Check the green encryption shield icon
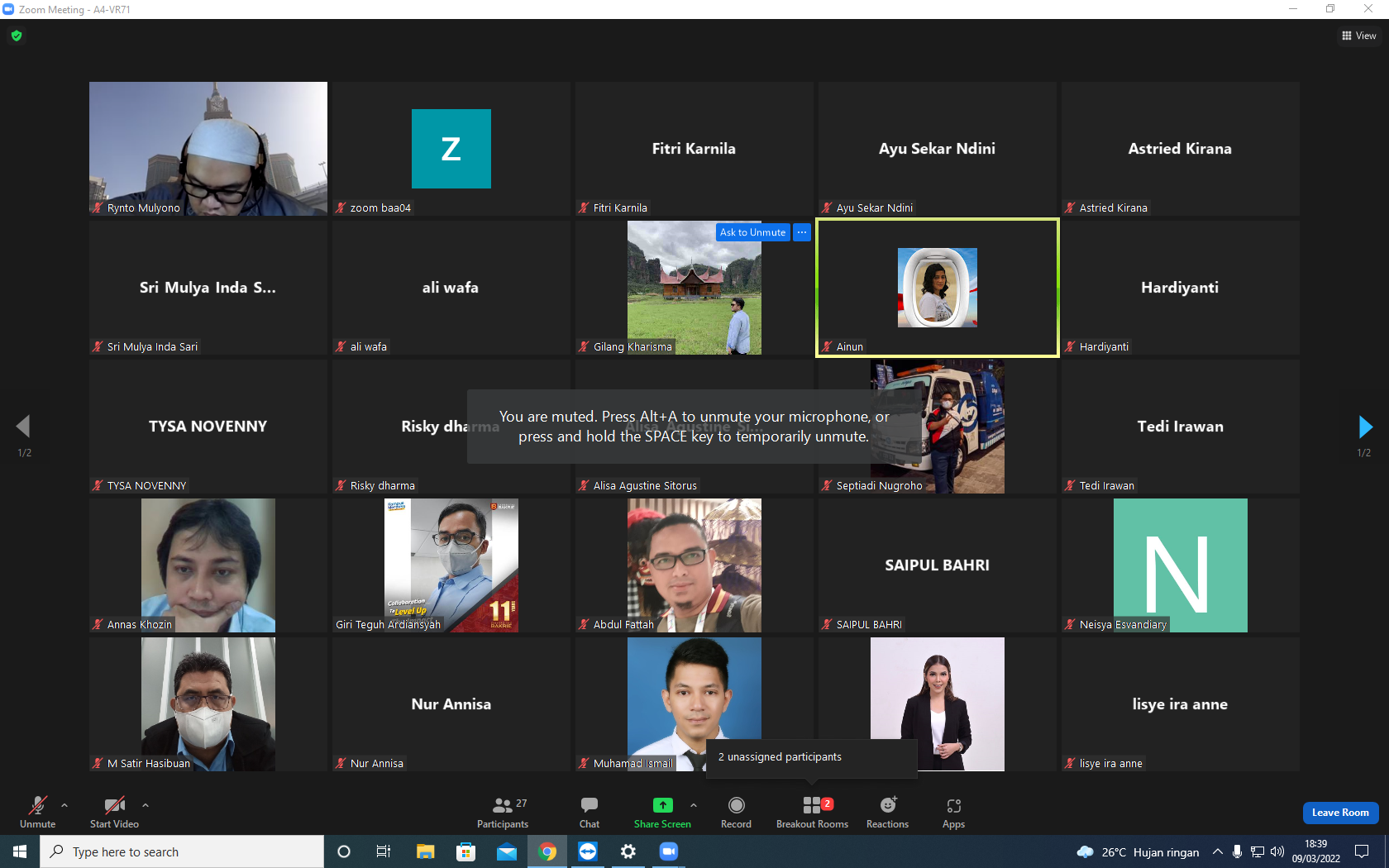Screen dimensions: 1389x868 17,36
